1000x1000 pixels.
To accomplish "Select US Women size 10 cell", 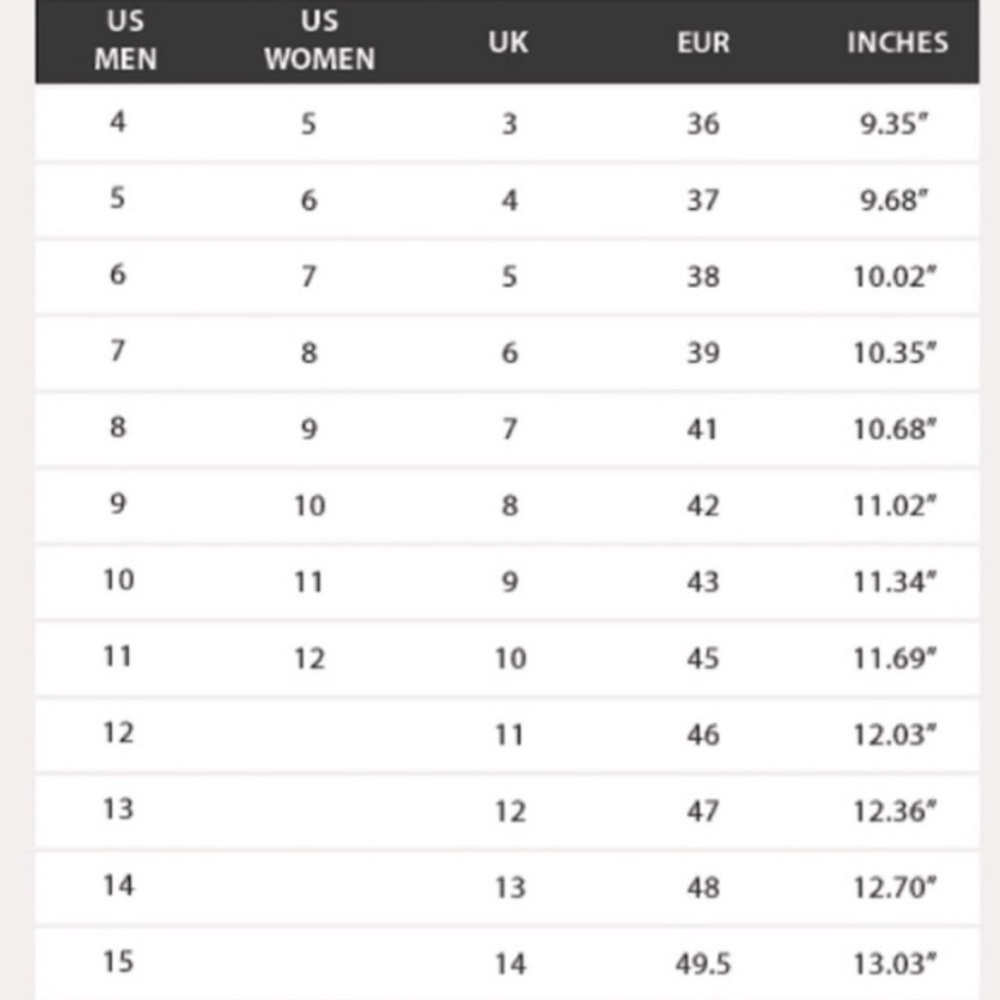I will point(309,506).
